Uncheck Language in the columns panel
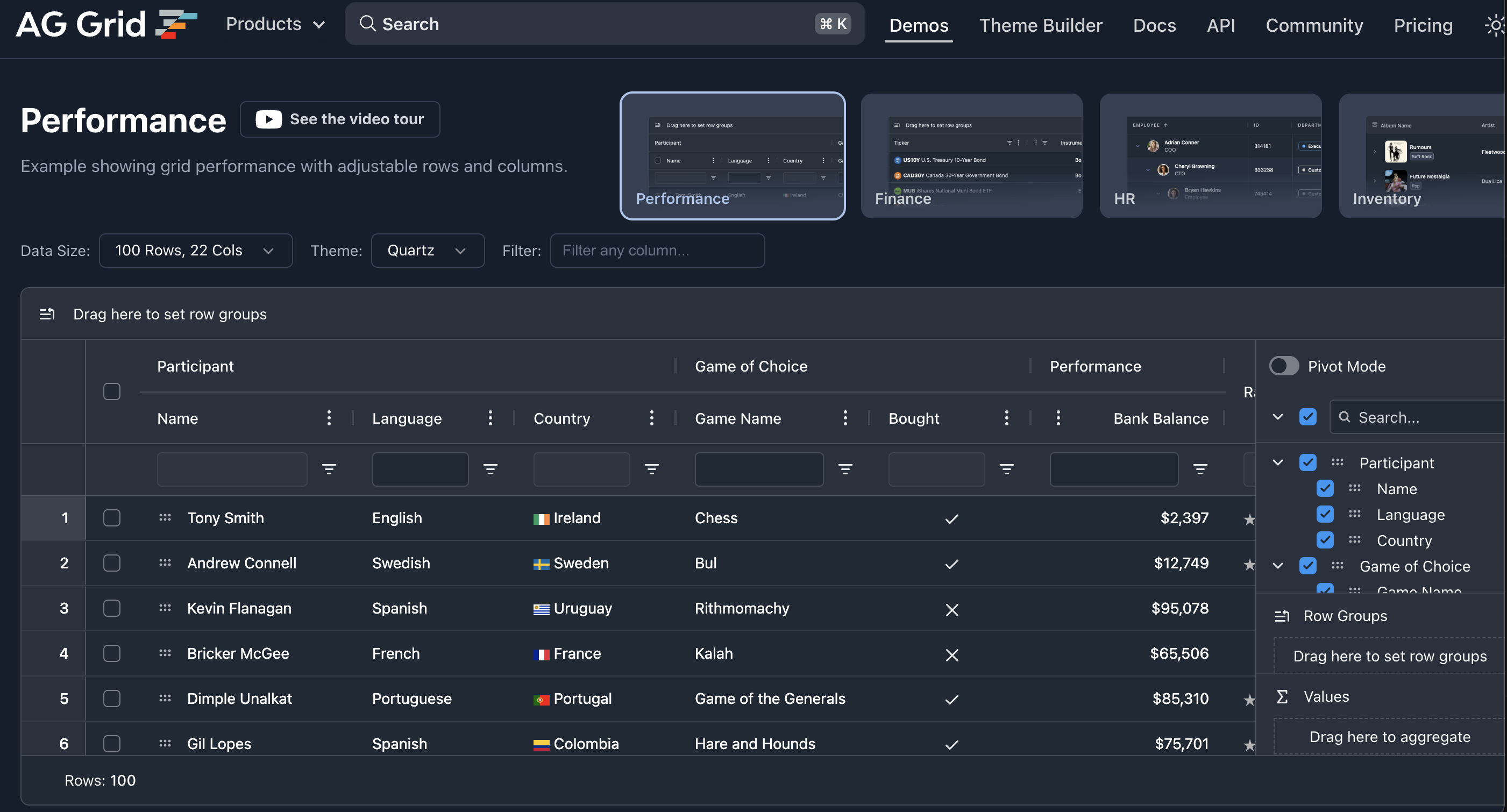This screenshot has height=812, width=1507. [x=1325, y=514]
